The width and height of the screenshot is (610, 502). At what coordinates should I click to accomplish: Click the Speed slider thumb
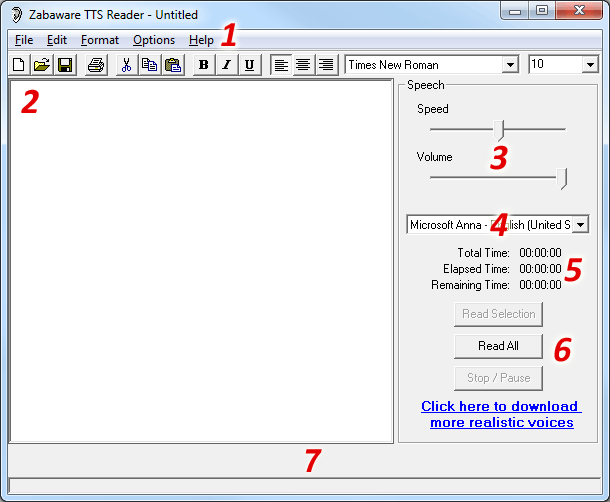[x=499, y=130]
